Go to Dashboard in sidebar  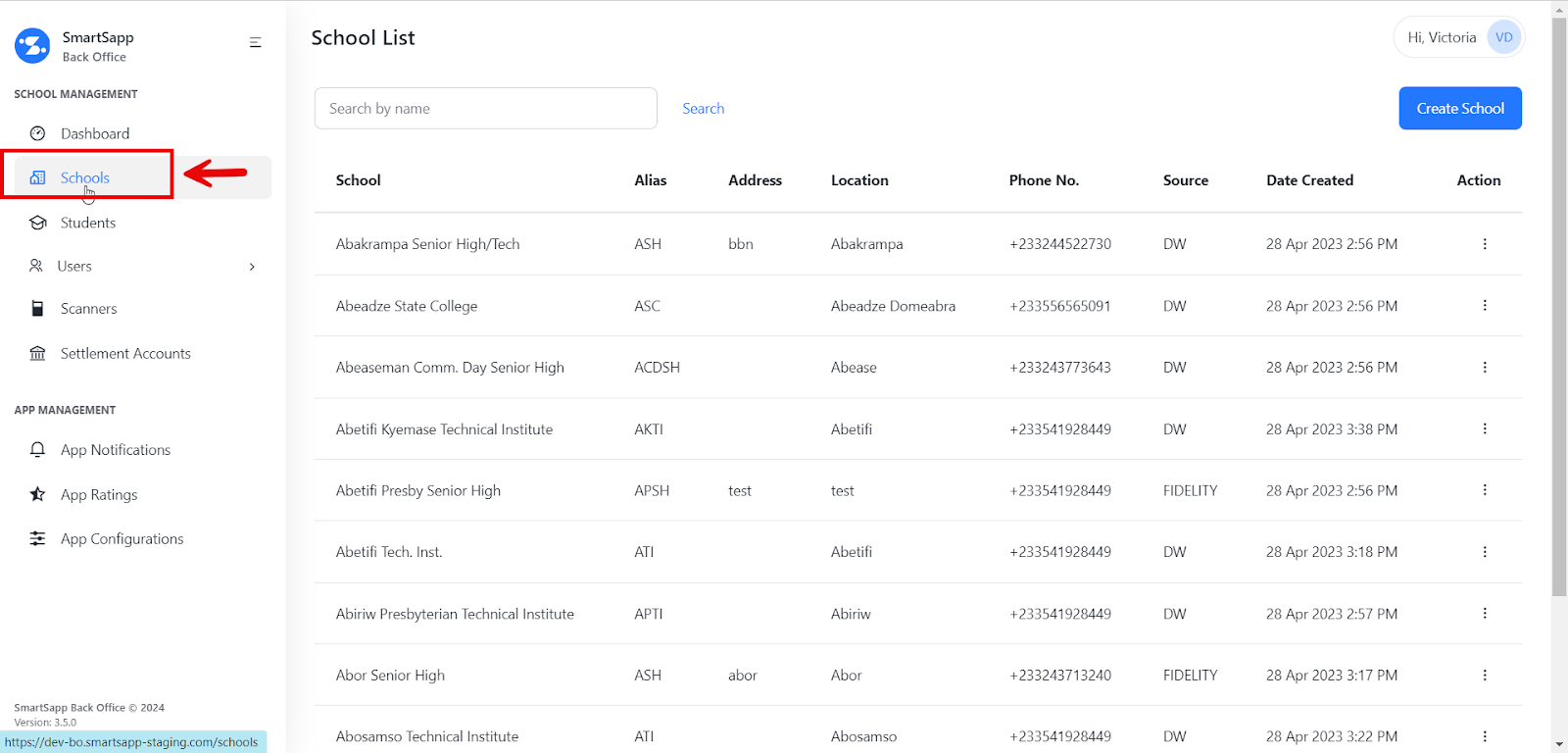95,133
